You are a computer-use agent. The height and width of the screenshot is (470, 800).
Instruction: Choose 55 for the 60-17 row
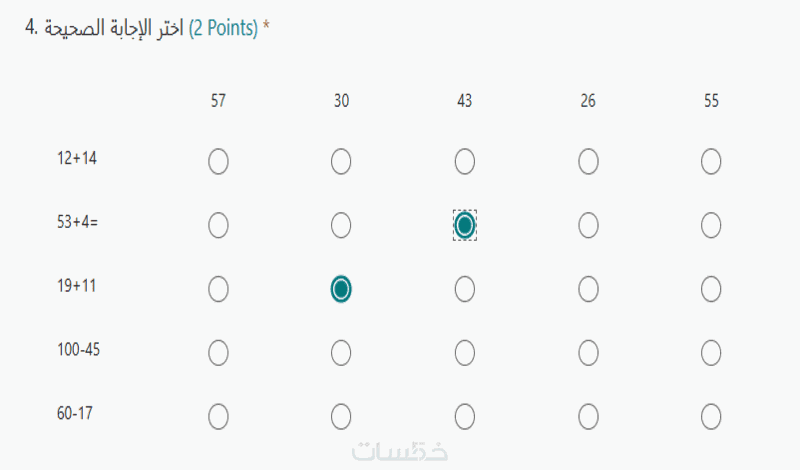[711, 415]
